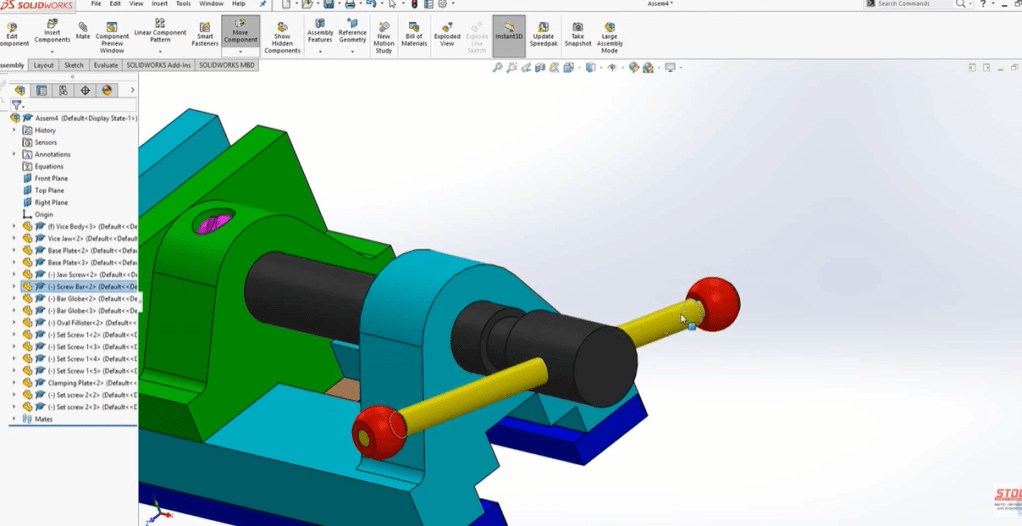Expand the Mates folder in tree
The image size is (1022, 526).
[x=14, y=419]
